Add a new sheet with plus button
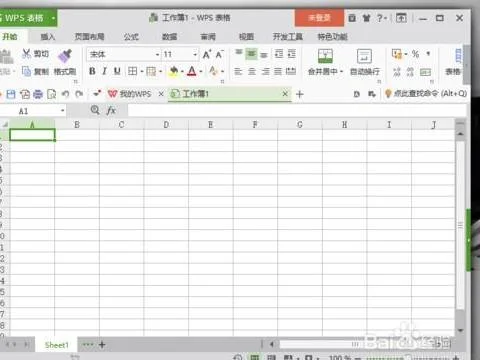Screen dimensions: 480x360 point(102,345)
